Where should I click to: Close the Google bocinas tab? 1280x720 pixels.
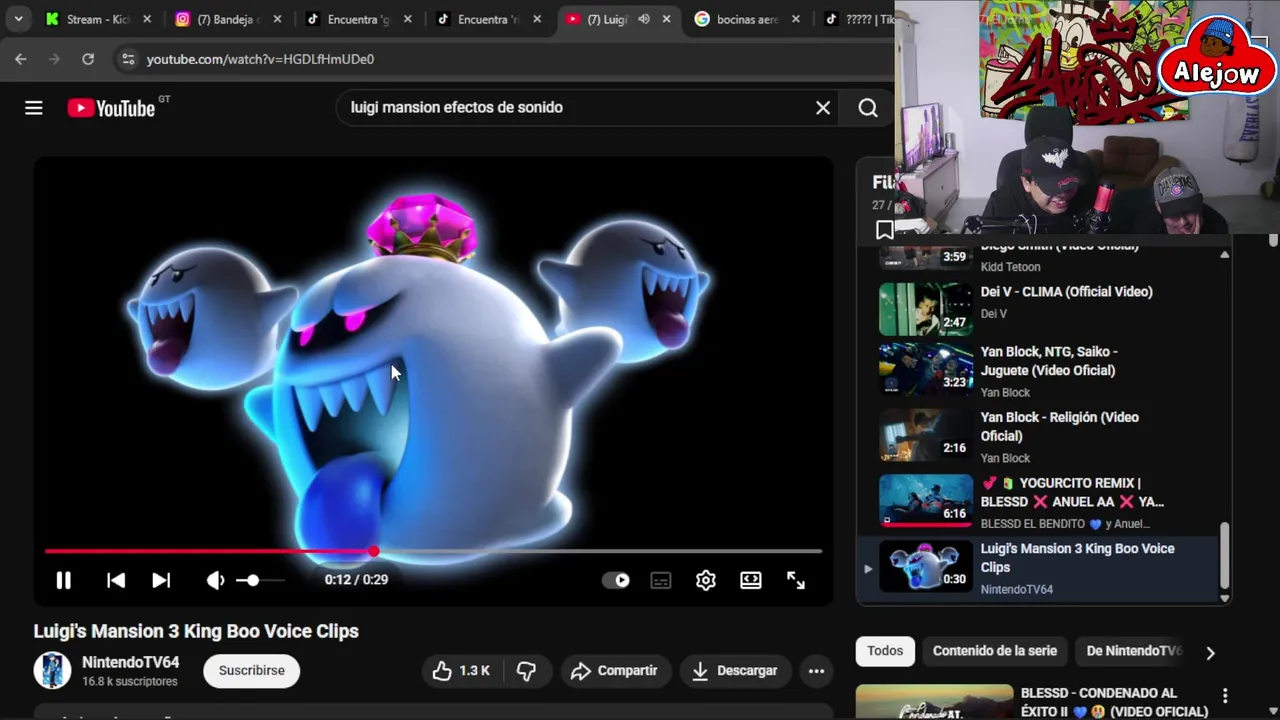(x=796, y=19)
